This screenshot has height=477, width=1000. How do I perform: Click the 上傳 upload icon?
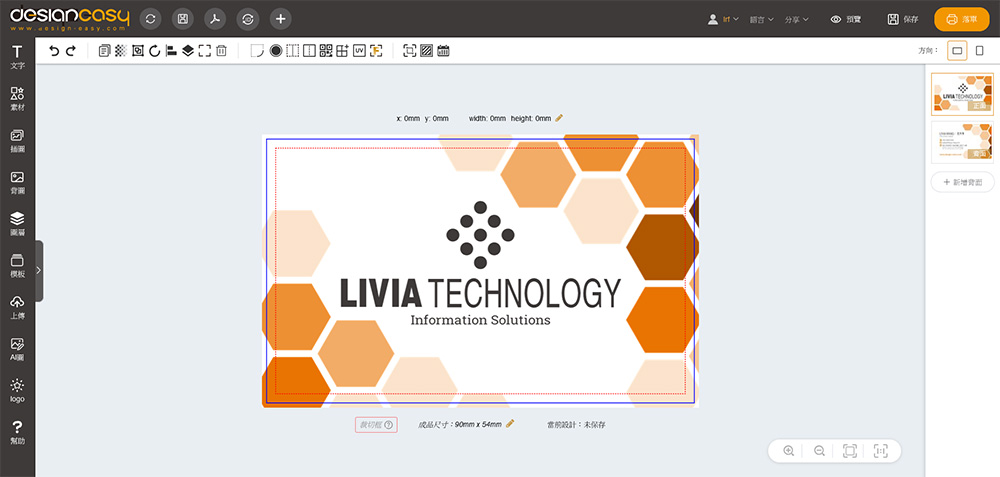coord(17,307)
